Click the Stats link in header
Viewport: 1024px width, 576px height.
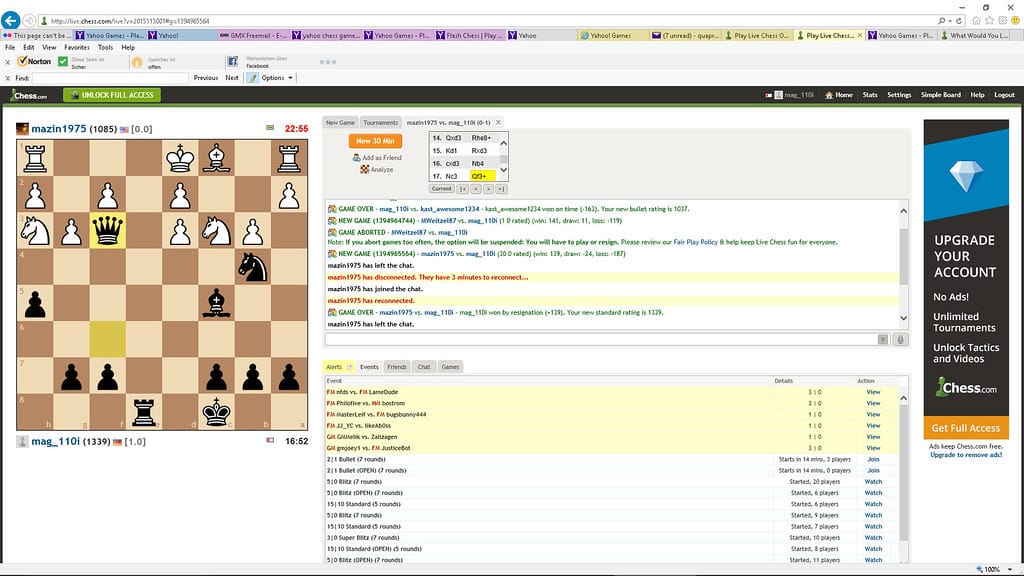tap(870, 95)
